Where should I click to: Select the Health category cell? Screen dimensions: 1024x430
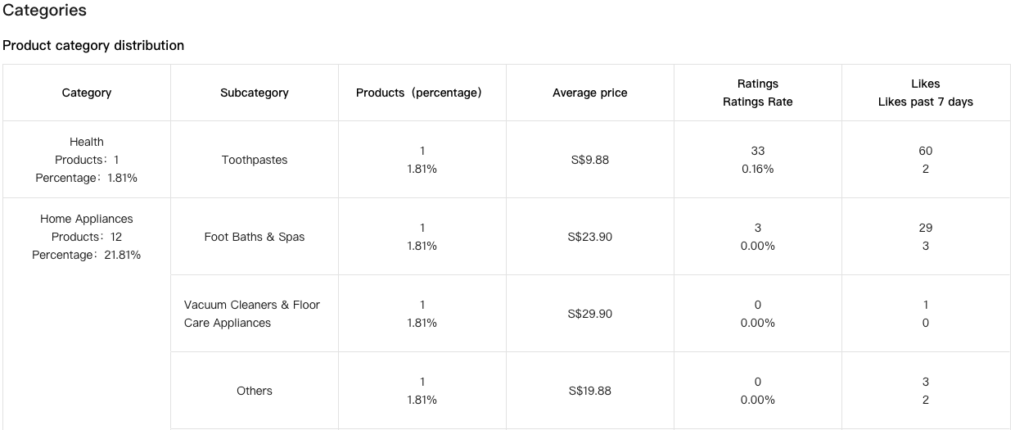click(x=87, y=159)
